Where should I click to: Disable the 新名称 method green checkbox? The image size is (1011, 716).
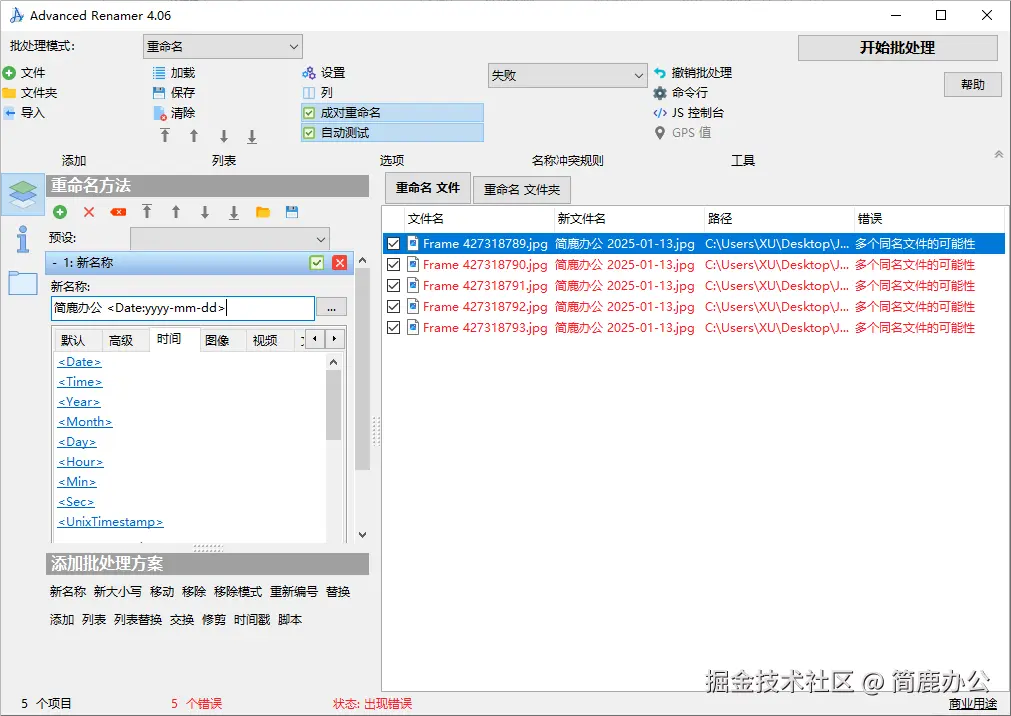tap(317, 263)
